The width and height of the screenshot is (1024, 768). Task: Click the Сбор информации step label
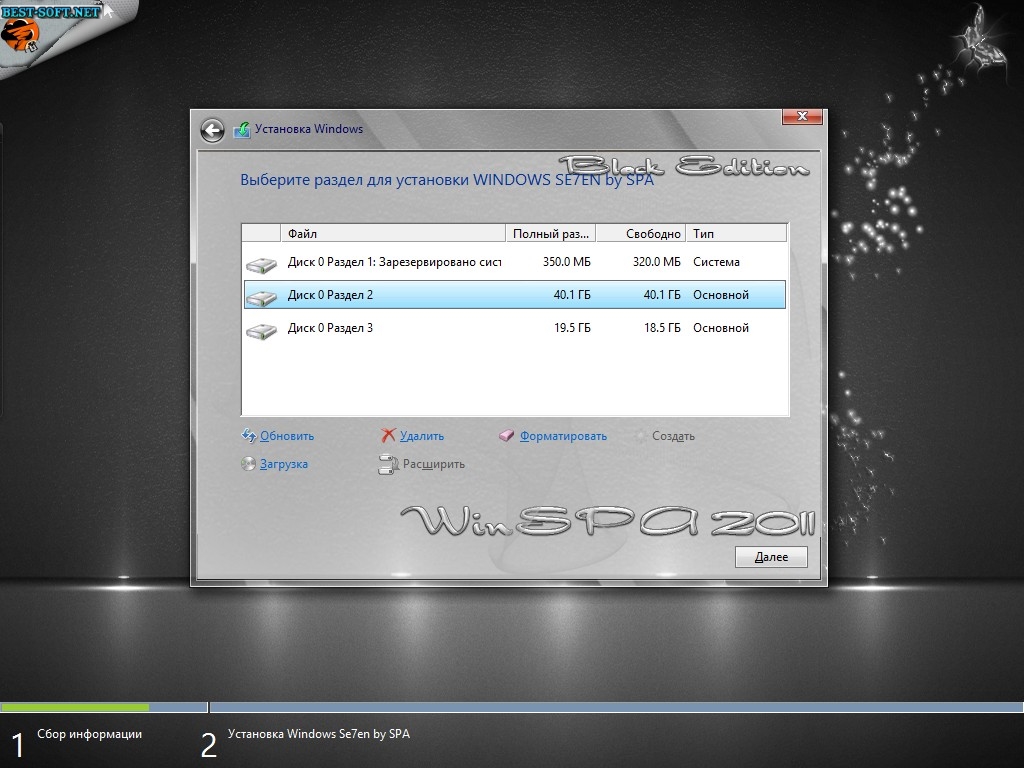(89, 734)
